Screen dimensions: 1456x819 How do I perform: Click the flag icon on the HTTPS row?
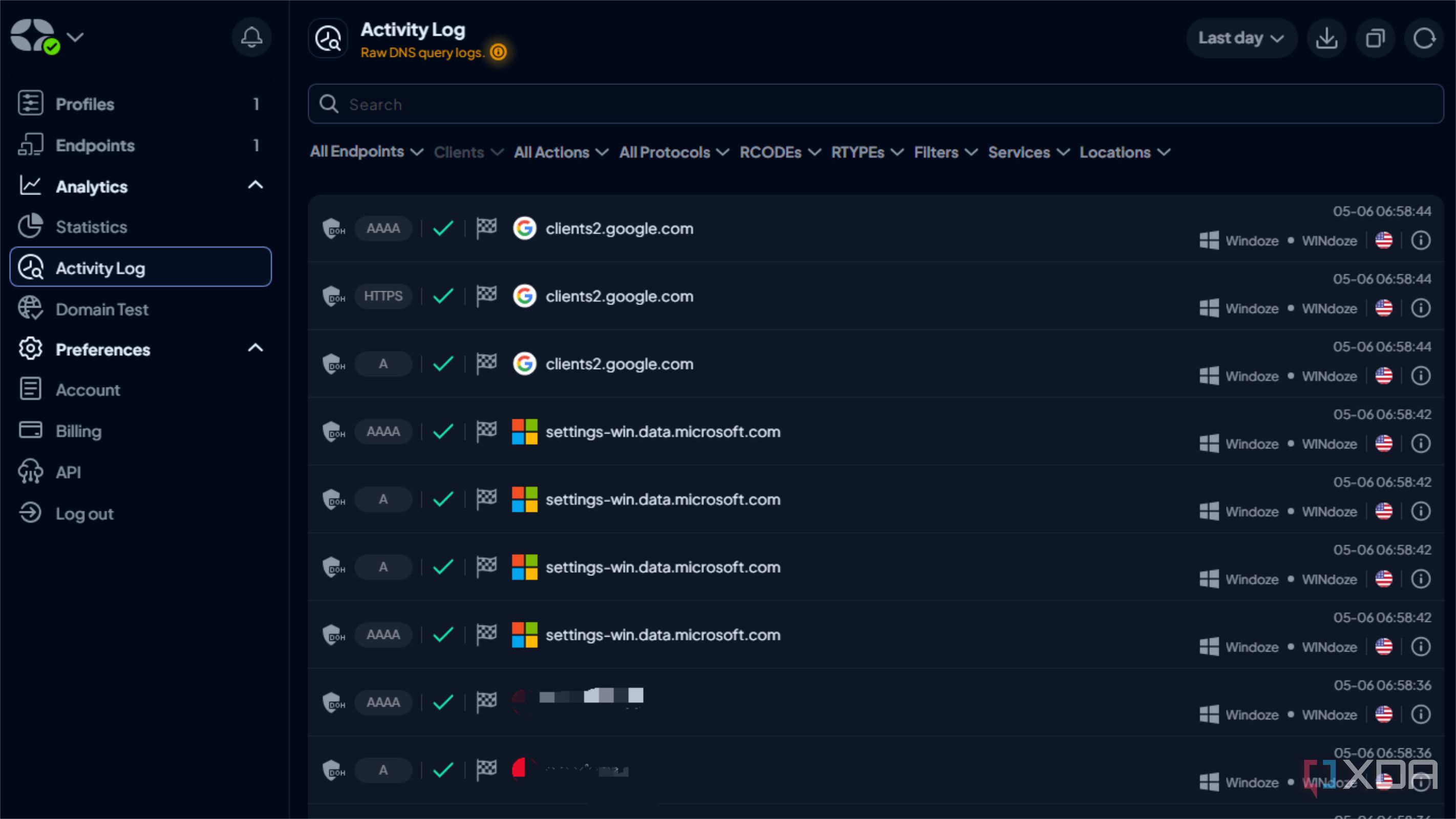(x=486, y=296)
